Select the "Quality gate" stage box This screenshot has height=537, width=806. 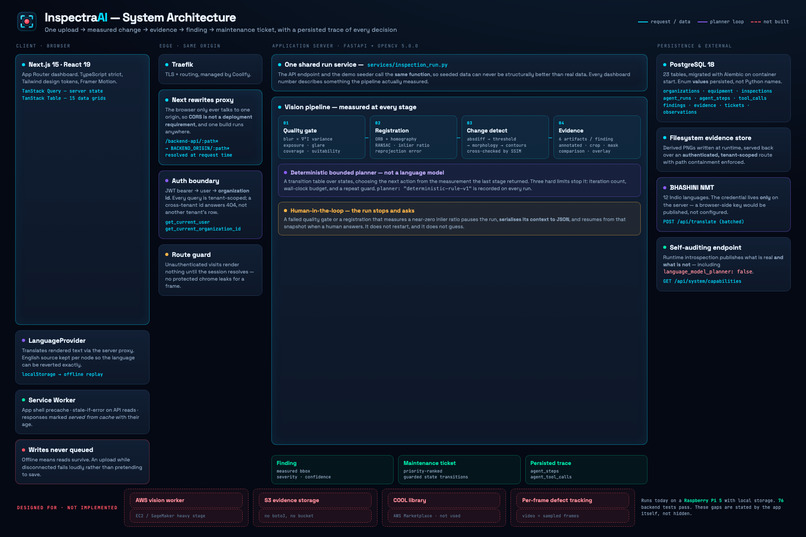[x=322, y=137]
